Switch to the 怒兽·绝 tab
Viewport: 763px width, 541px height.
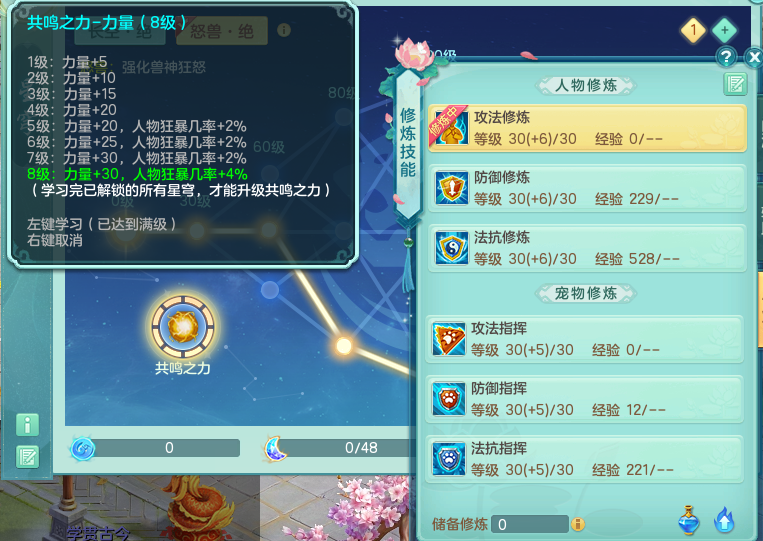[222, 31]
